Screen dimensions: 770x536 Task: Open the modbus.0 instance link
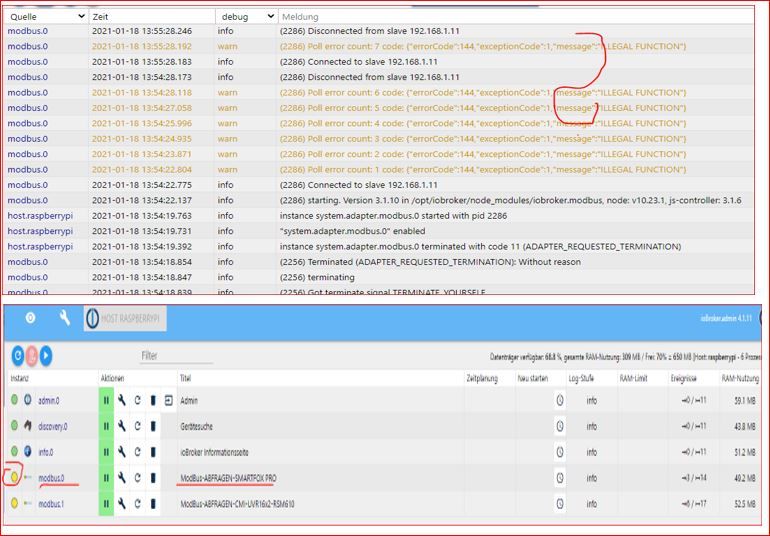coord(51,478)
